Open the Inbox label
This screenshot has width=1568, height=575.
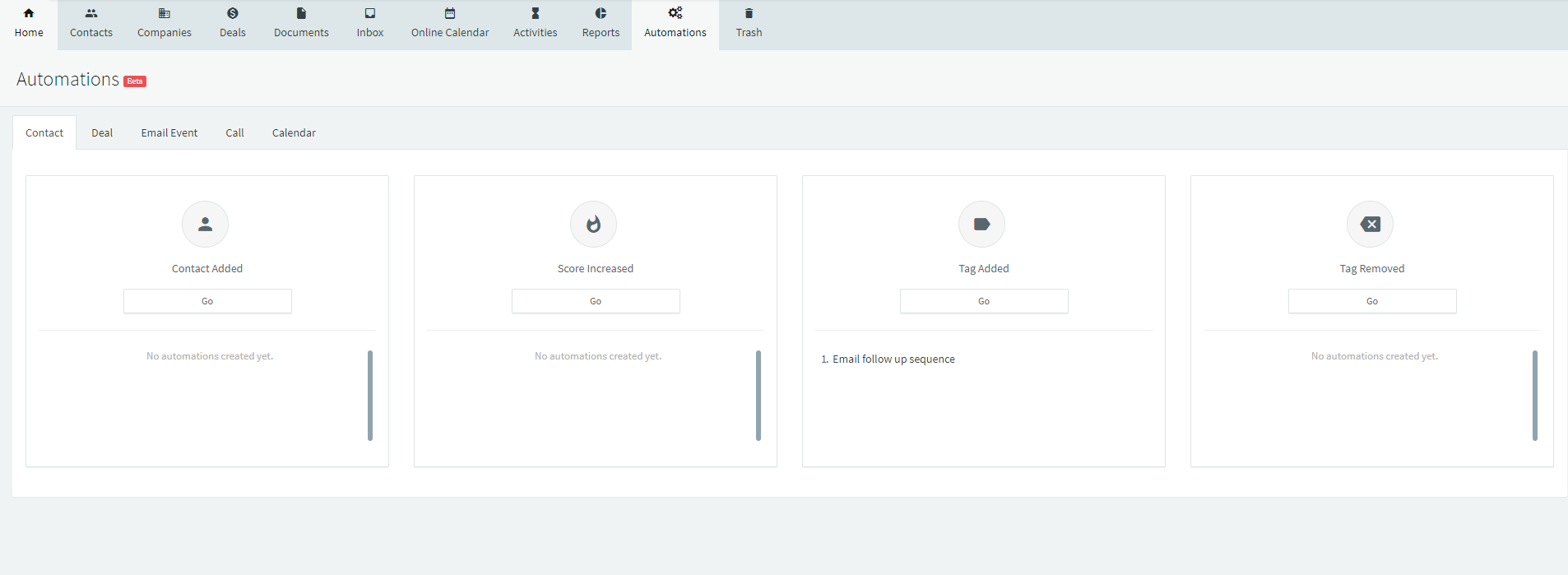tap(370, 33)
